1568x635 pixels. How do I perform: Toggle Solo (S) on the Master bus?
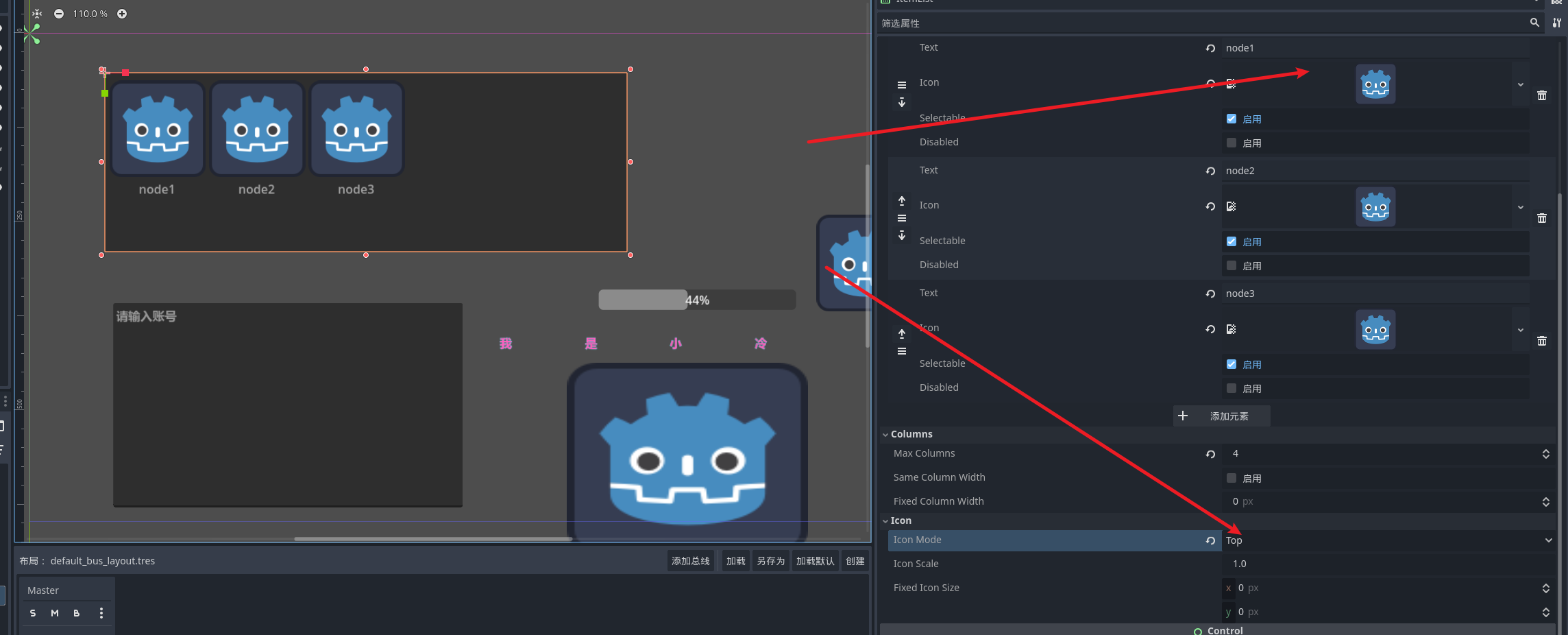(33, 613)
